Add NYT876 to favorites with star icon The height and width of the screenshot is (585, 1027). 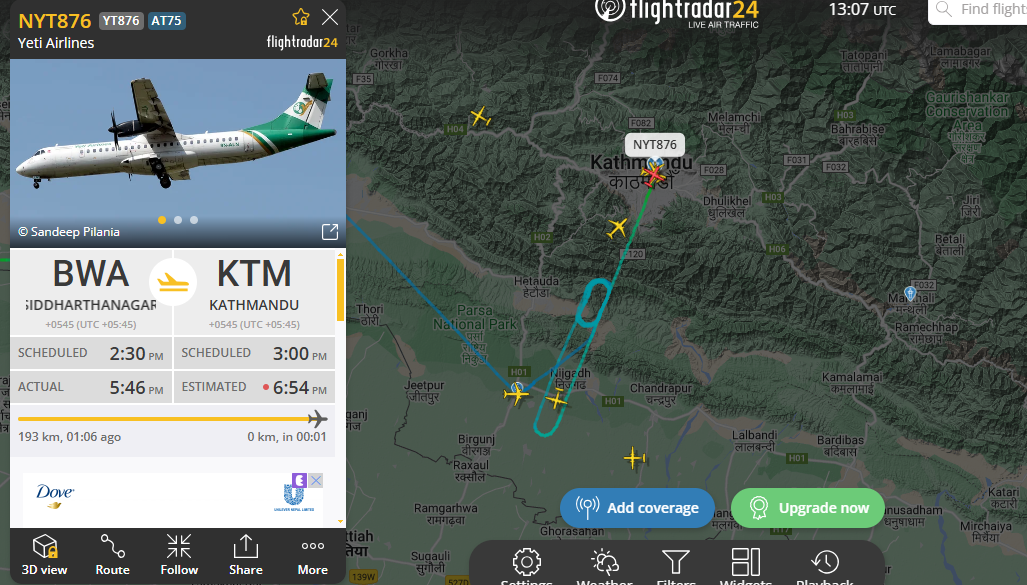click(301, 17)
